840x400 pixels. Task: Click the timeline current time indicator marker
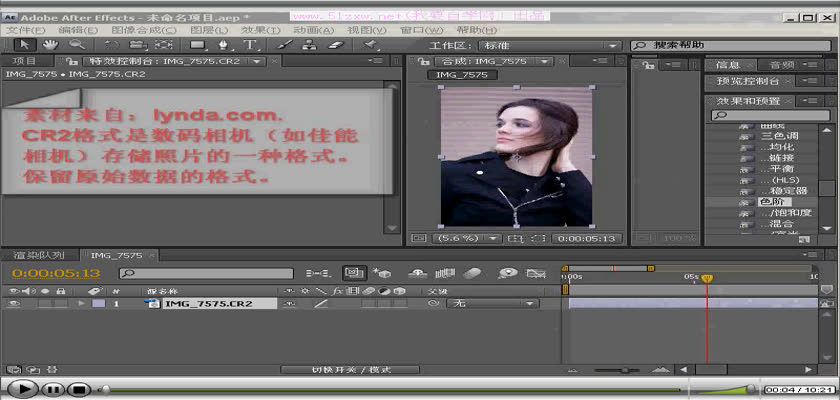pyautogui.click(x=707, y=278)
